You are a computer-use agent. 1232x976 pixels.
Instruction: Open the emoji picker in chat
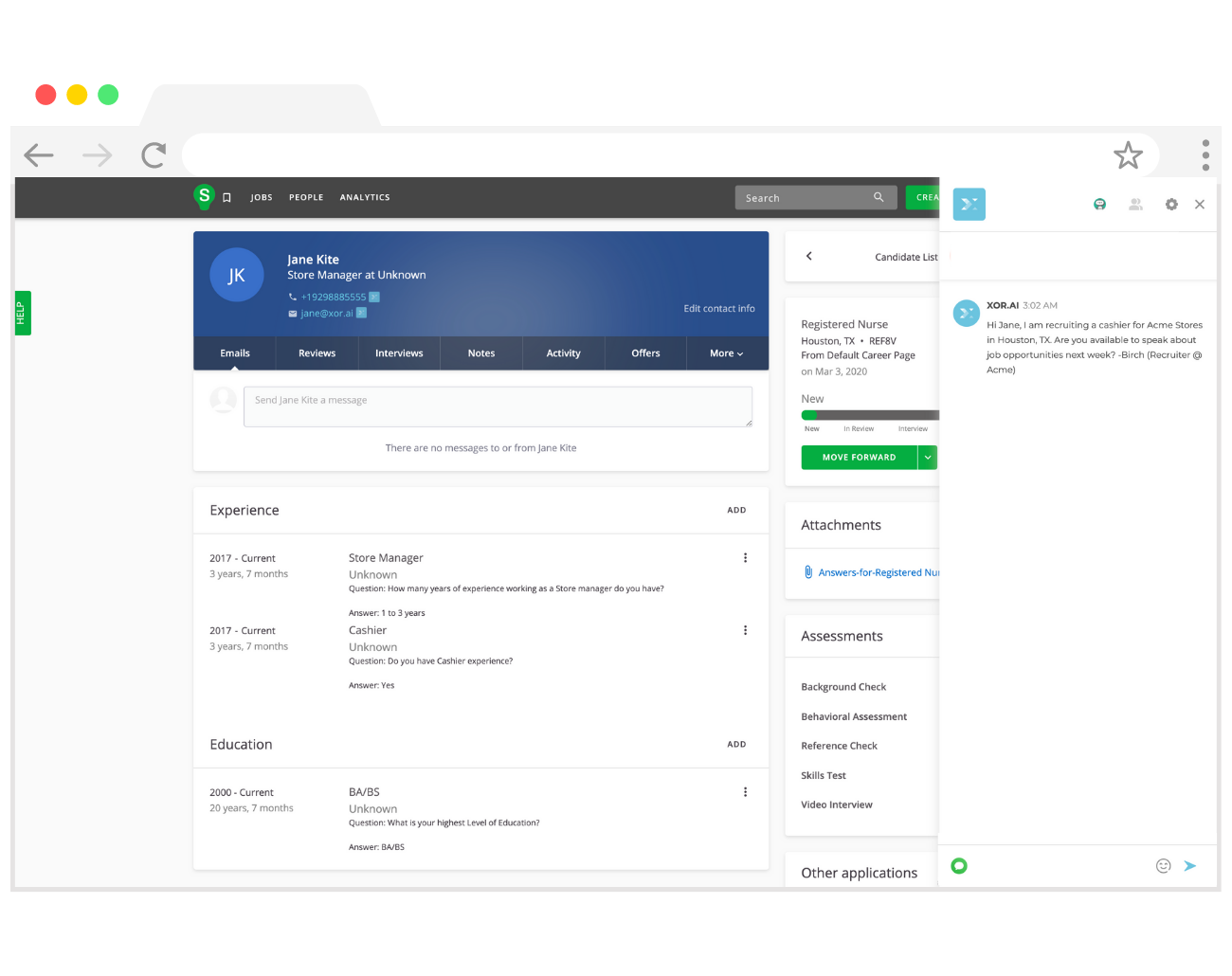(x=1163, y=866)
